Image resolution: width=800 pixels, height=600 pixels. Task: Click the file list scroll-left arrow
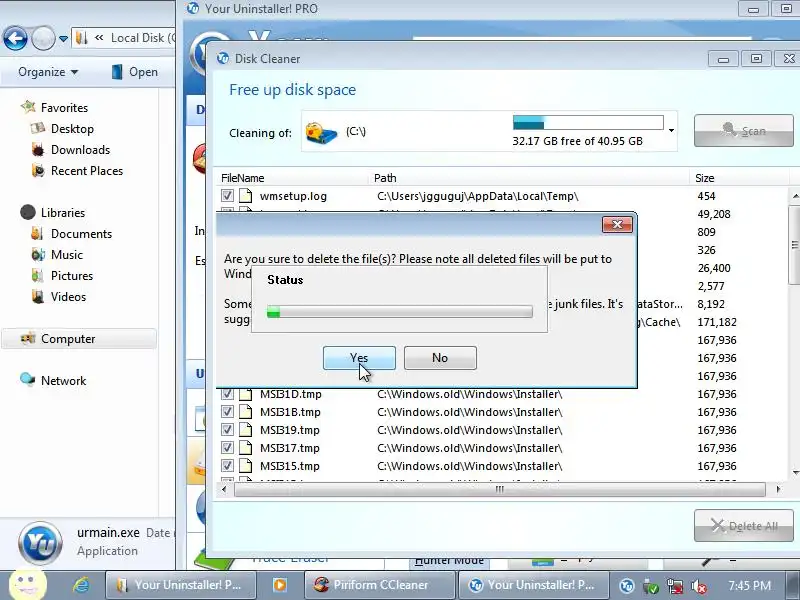(x=223, y=489)
